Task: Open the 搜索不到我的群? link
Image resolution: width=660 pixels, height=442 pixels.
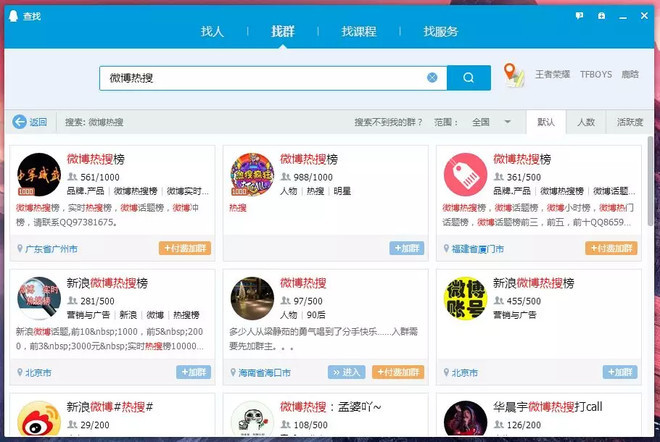Action: 388,122
